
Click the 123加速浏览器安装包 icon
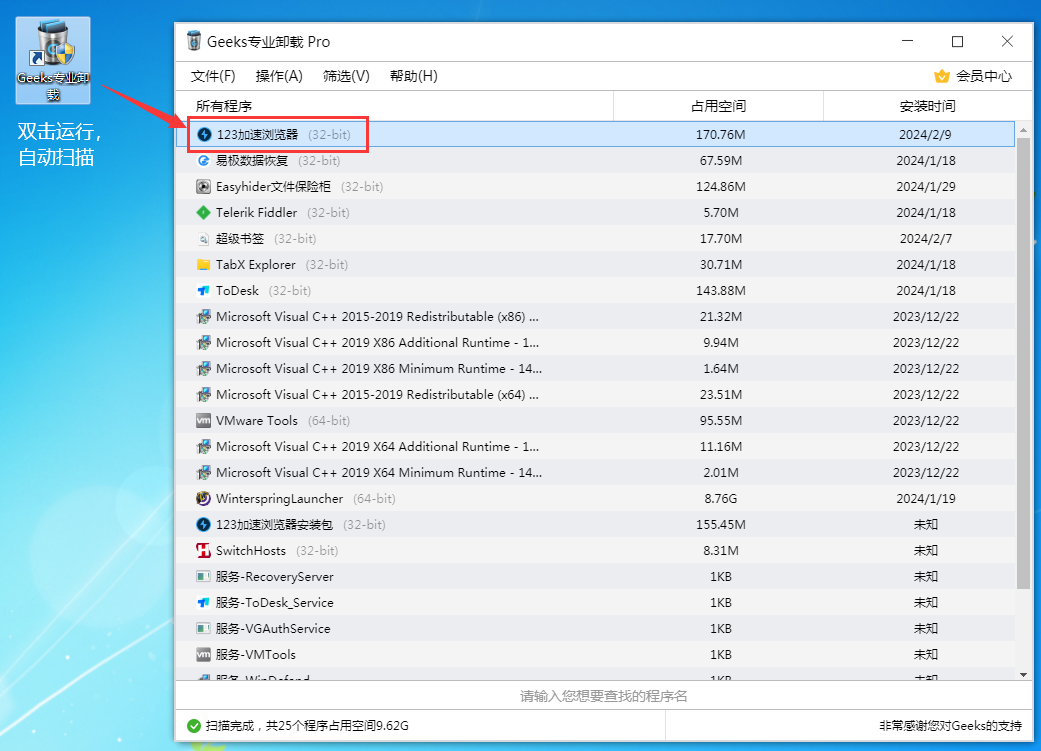(x=204, y=525)
